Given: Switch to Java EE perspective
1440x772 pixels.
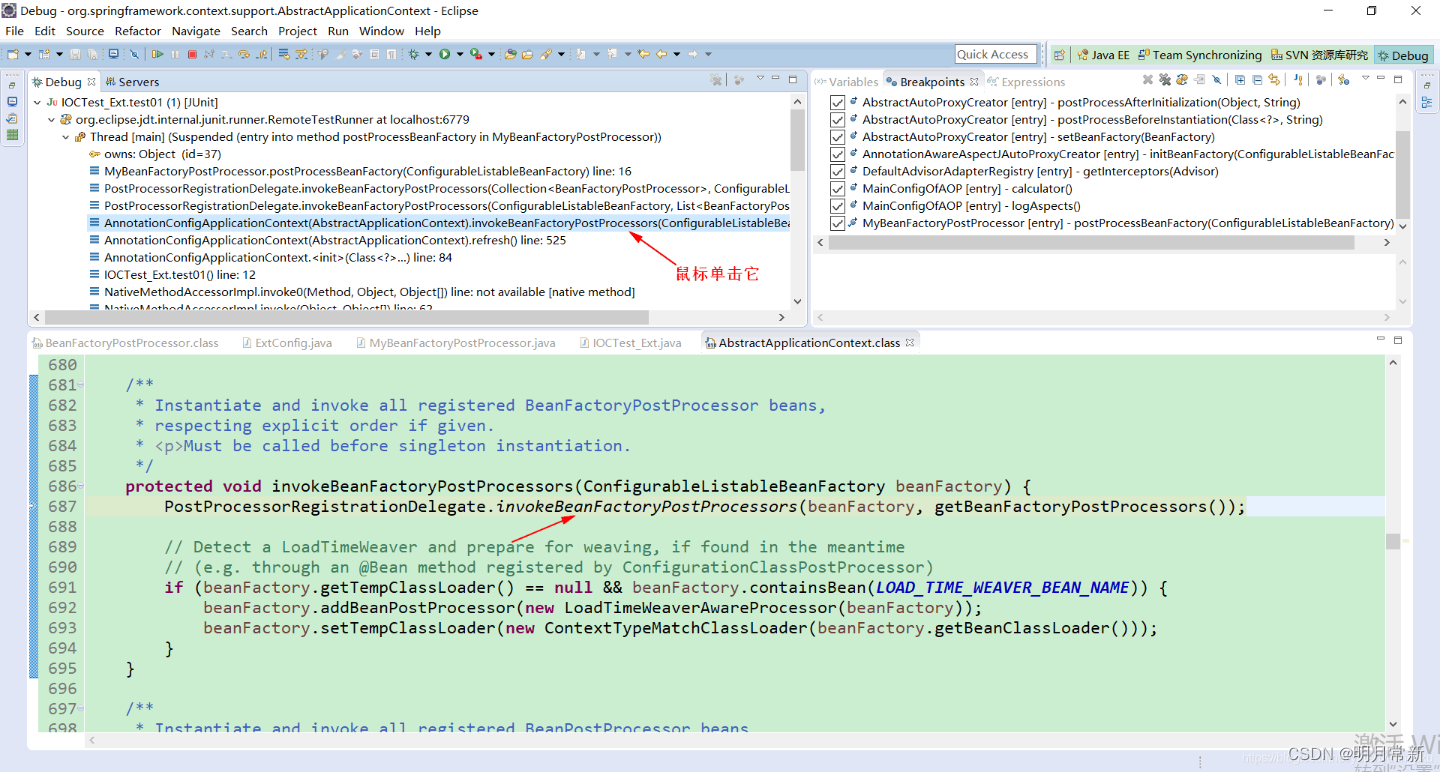Looking at the screenshot, I should [x=1103, y=55].
